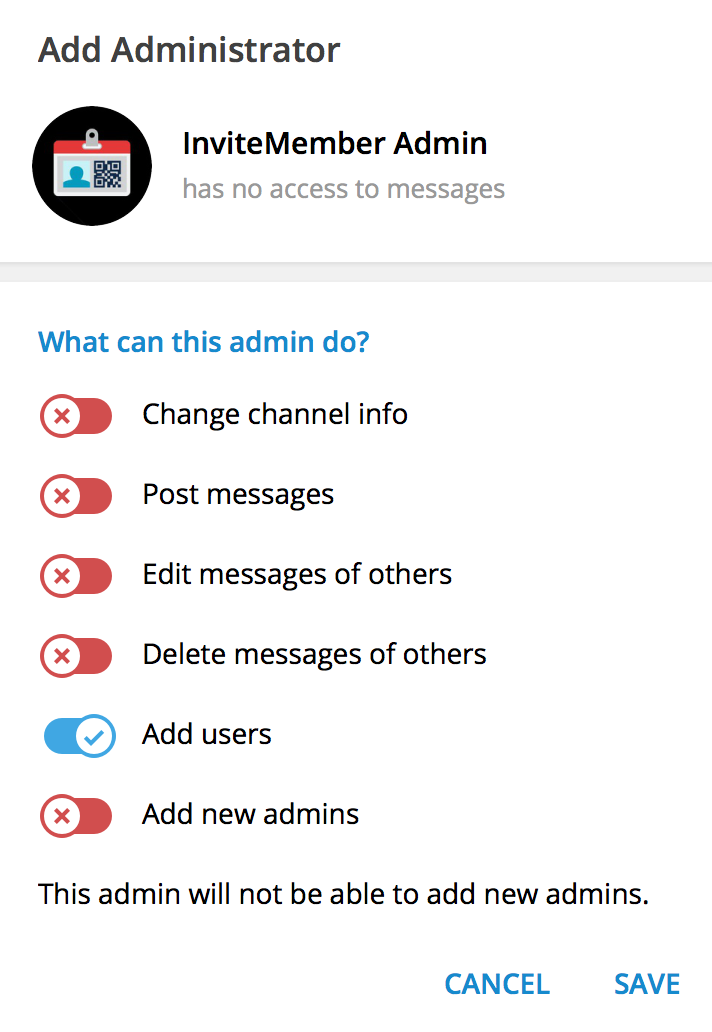
Task: Click the 'Add users' label text
Action: (x=207, y=734)
